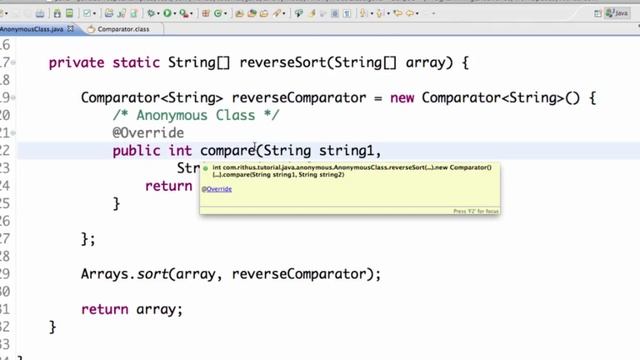This screenshot has height=360, width=640.
Task: Click the Last Edit Location icon
Action: pos(397,13)
